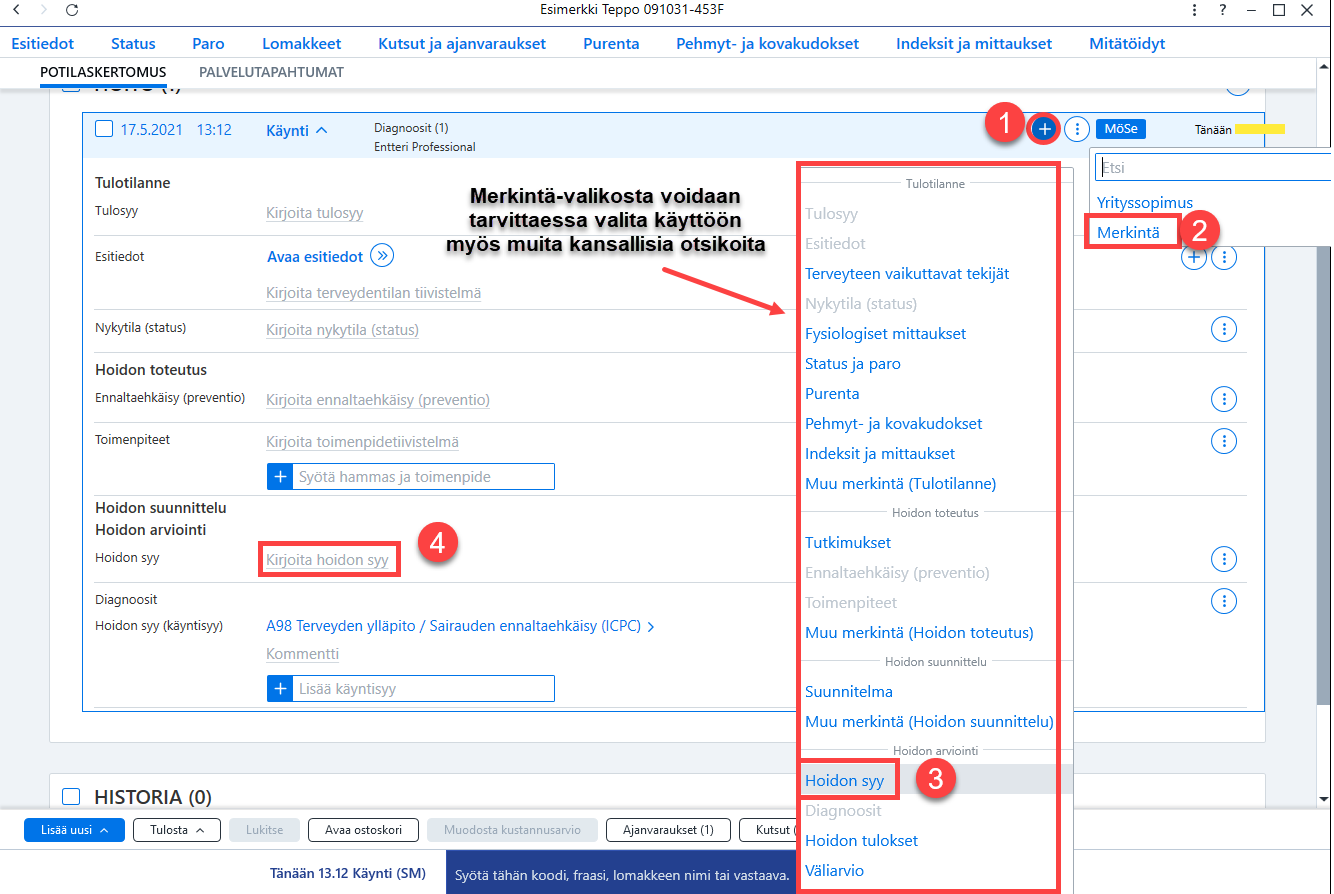Tick the HISTORIA section checkbox
The width and height of the screenshot is (1334, 894).
pyautogui.click(x=71, y=797)
